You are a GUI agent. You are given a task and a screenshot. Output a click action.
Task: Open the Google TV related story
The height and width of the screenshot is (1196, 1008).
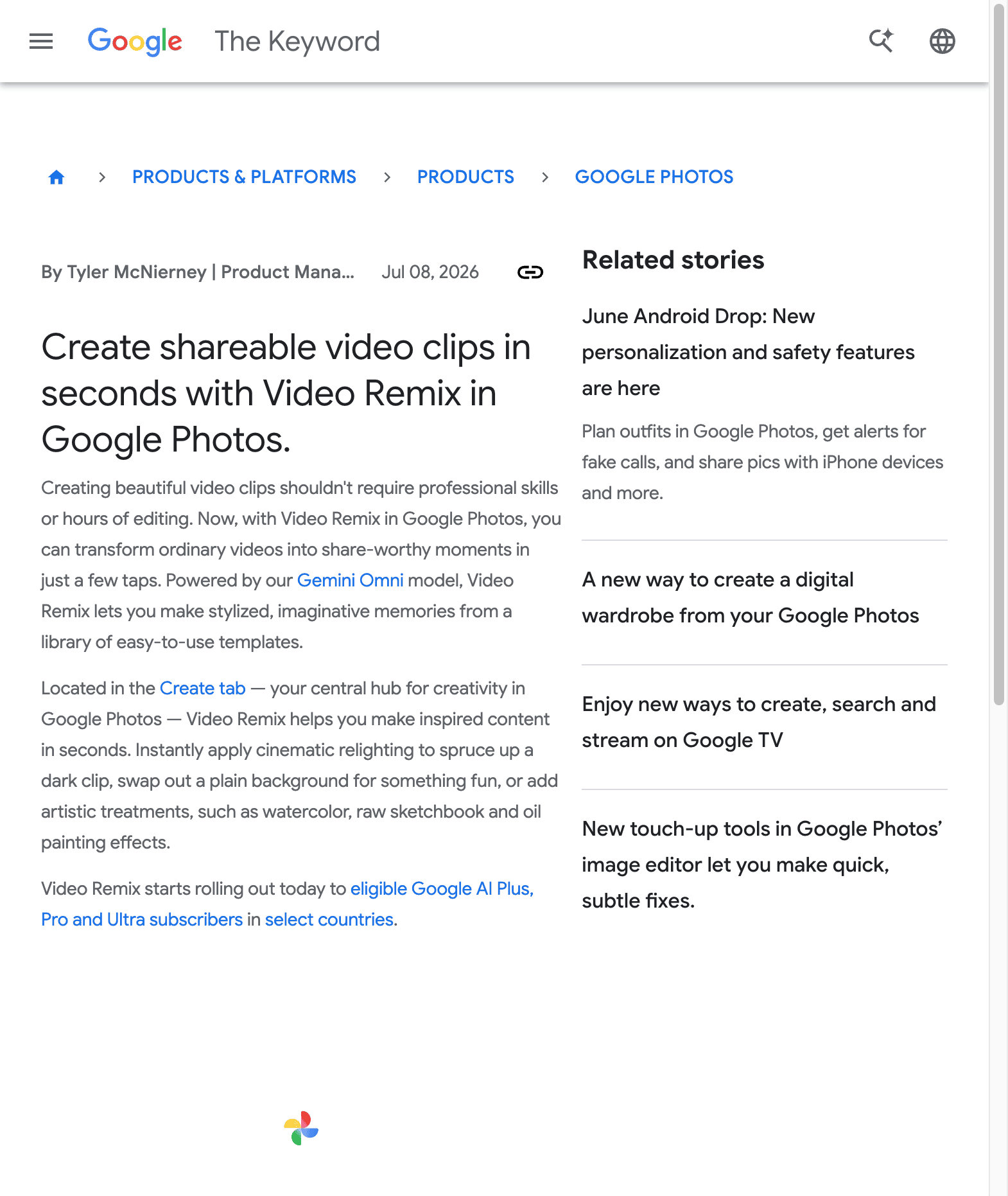tap(759, 722)
